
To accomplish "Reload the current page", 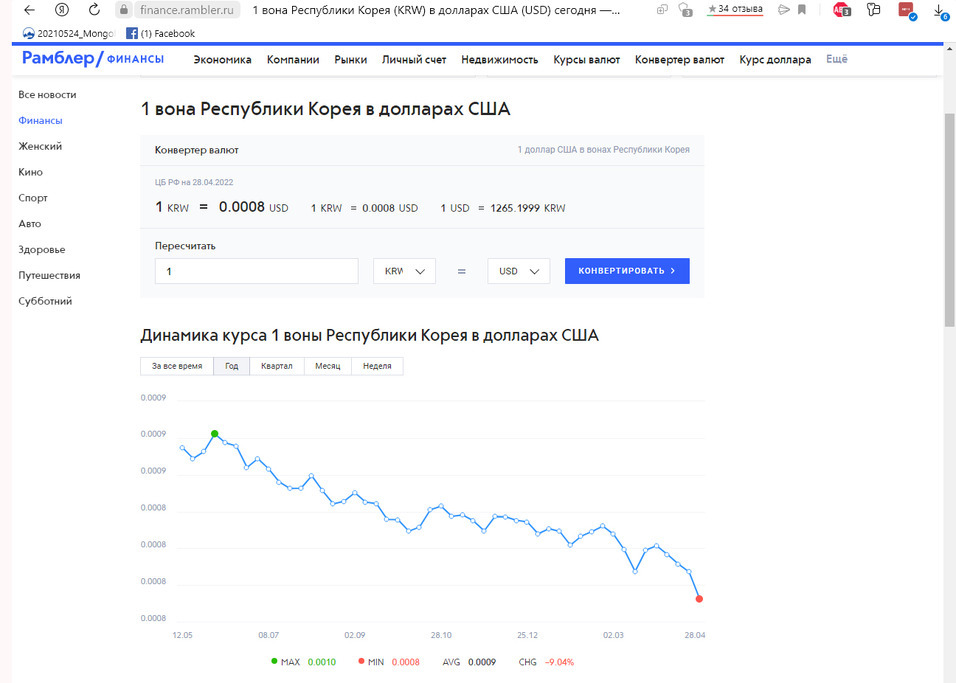I will click(94, 10).
